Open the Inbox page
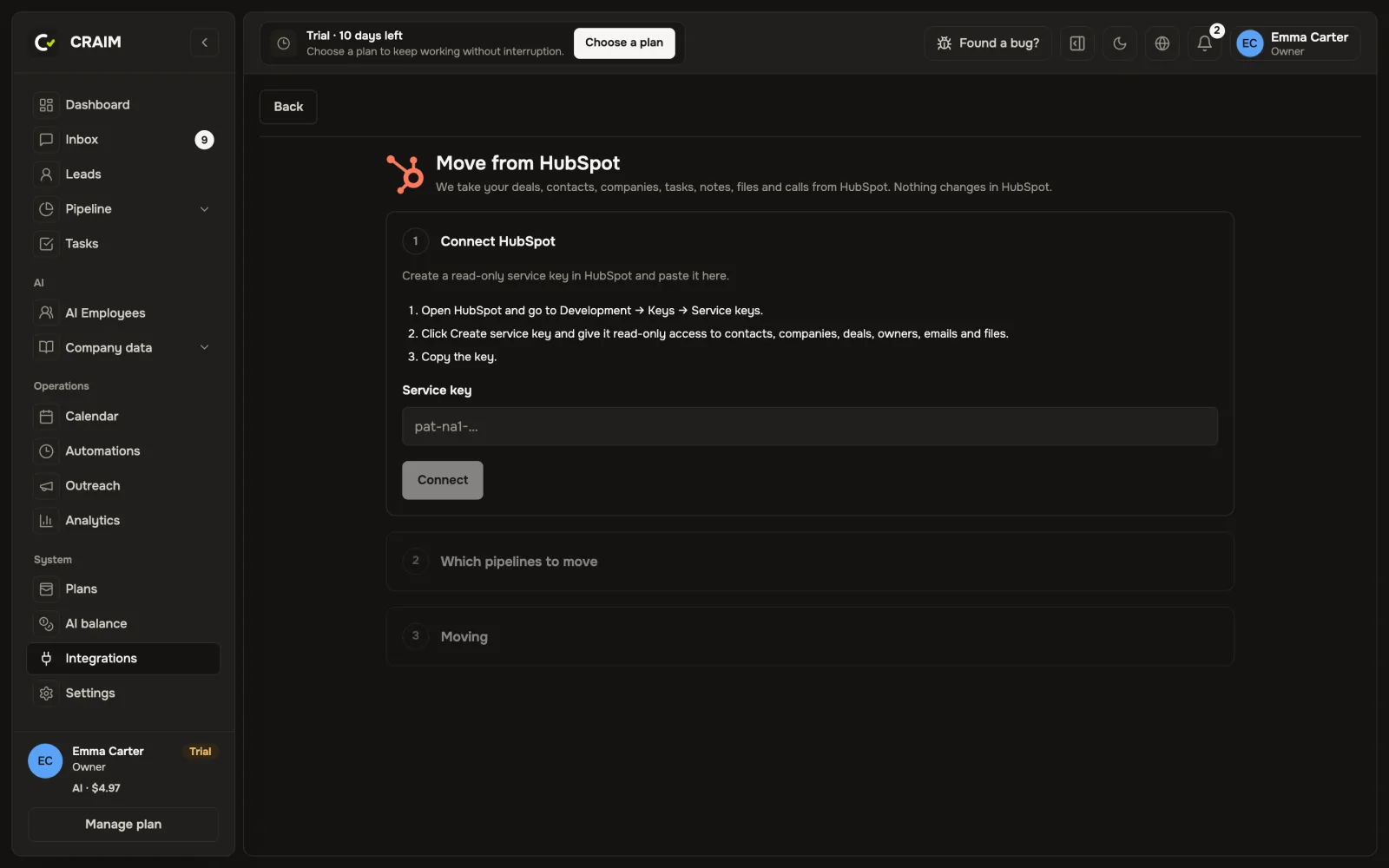The width and height of the screenshot is (1389, 868). click(122, 139)
